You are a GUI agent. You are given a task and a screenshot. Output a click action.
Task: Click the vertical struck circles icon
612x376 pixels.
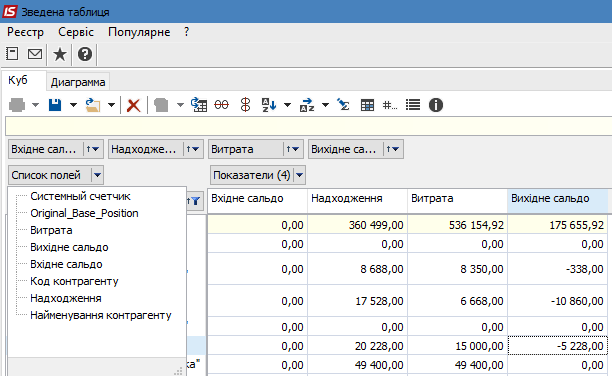245,105
